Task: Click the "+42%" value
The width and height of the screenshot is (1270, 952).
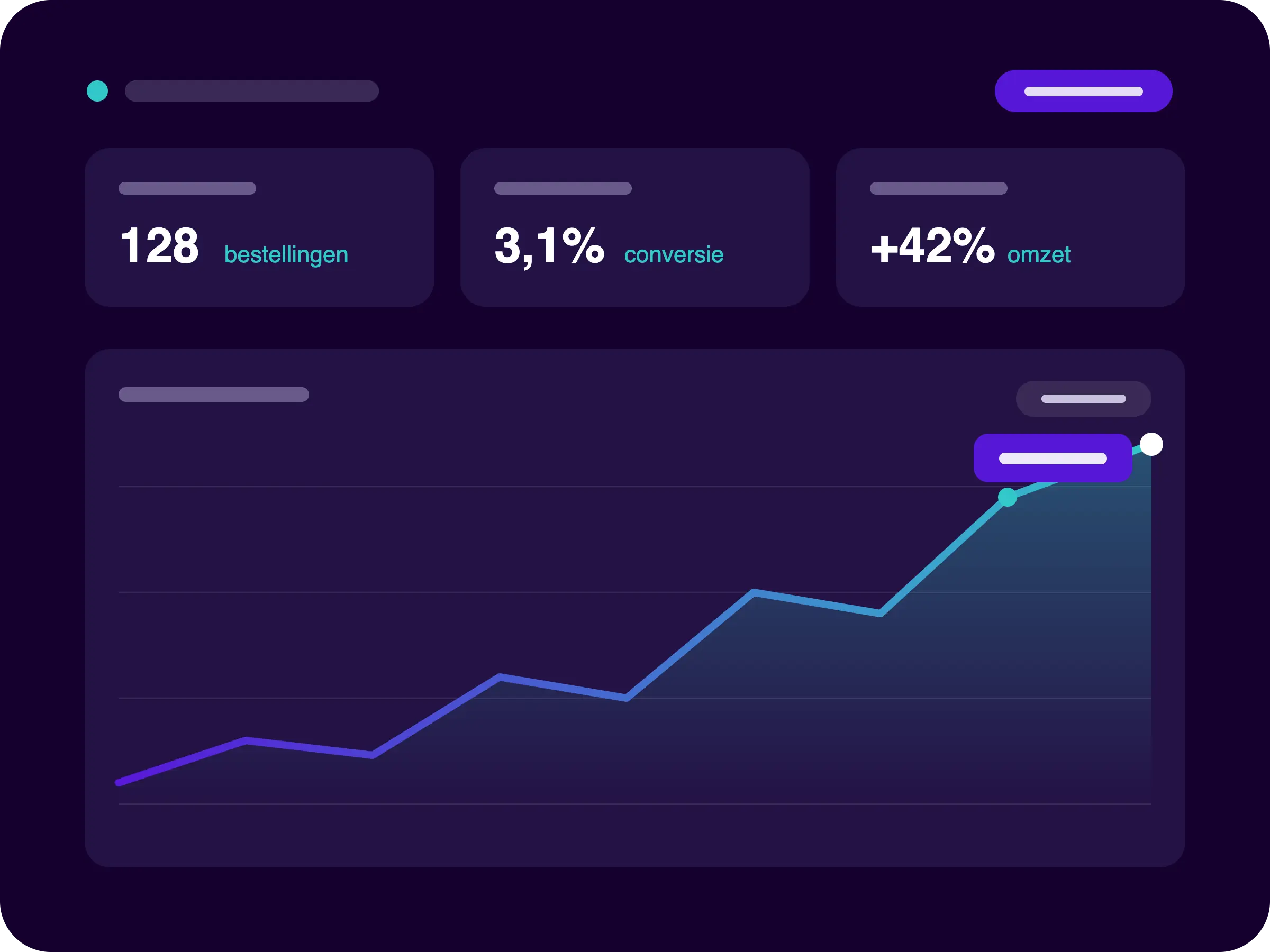Action: coord(932,245)
